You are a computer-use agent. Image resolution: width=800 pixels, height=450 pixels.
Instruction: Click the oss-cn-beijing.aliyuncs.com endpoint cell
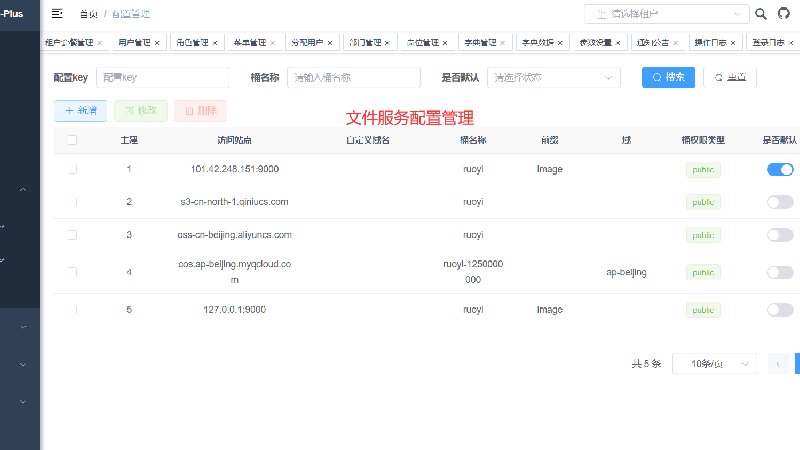point(235,235)
